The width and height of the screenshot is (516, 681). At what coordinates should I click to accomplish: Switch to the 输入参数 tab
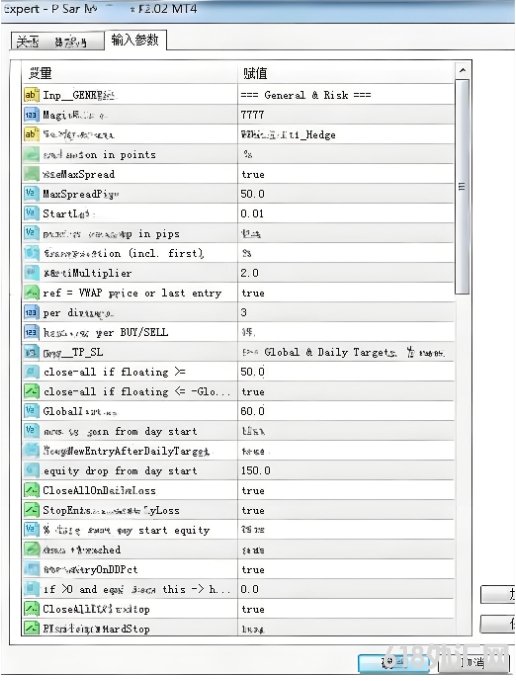135,40
